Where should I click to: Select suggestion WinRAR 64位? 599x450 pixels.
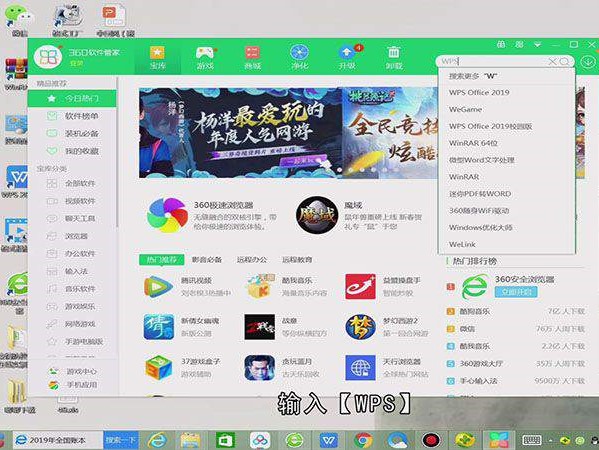507,143
